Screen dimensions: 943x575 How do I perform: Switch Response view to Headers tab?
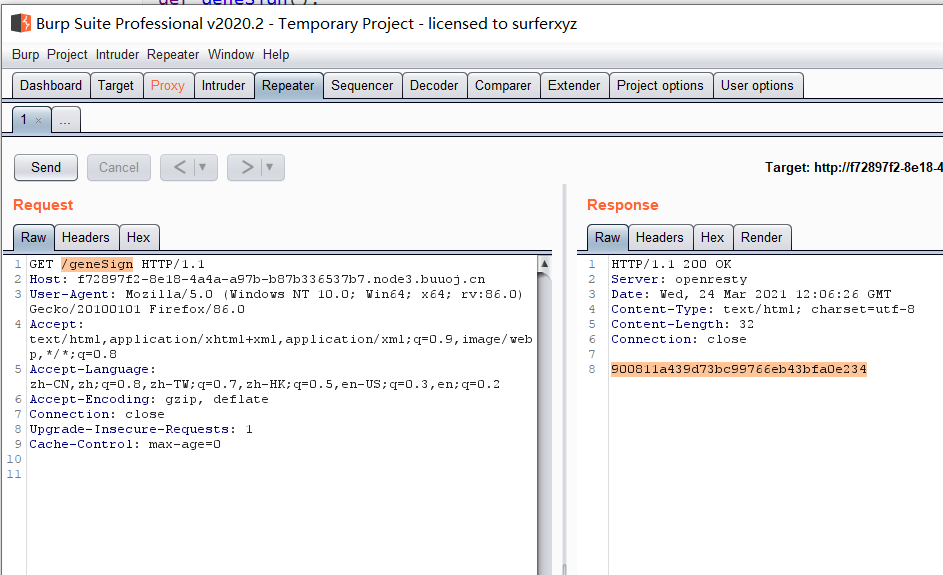pos(660,238)
